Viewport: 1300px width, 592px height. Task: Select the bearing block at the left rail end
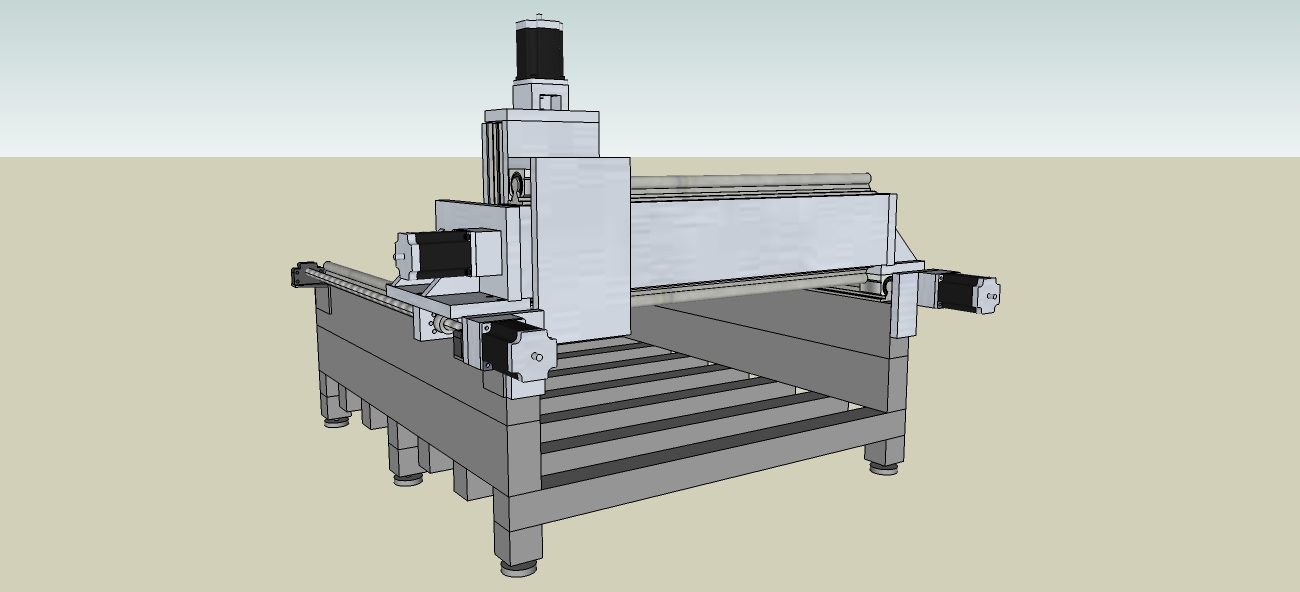304,274
